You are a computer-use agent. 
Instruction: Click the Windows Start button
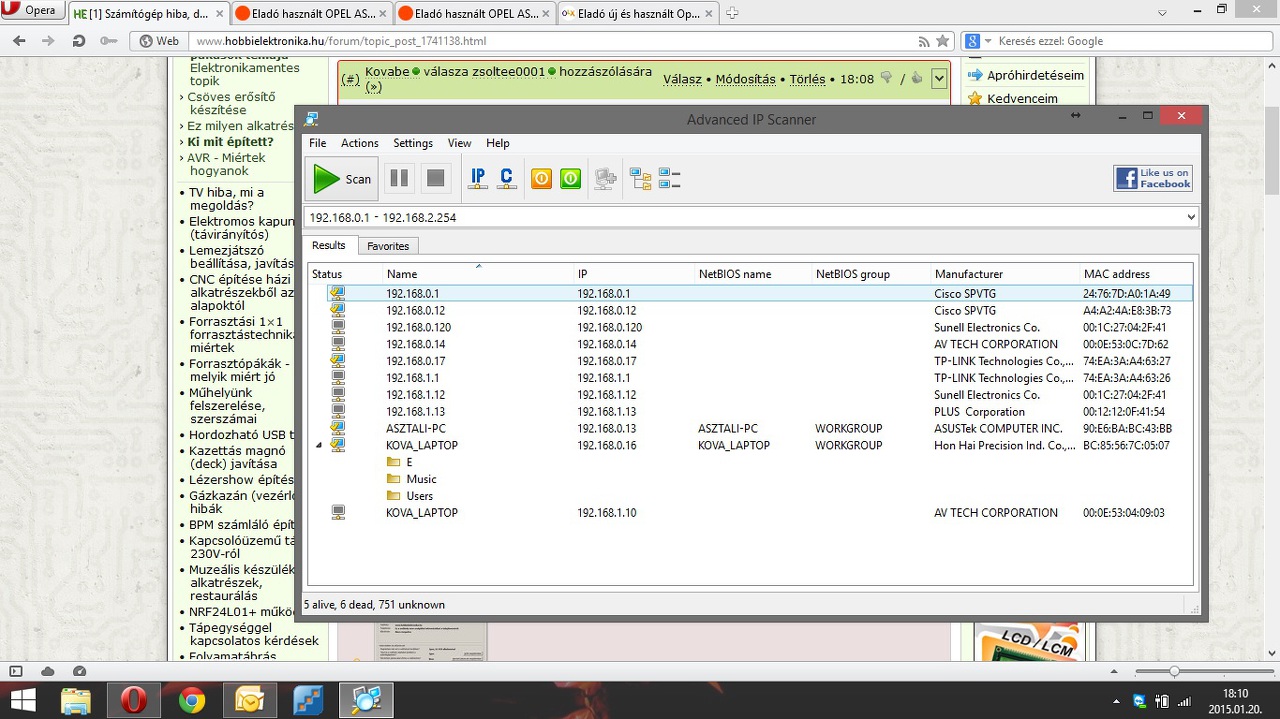pyautogui.click(x=22, y=700)
